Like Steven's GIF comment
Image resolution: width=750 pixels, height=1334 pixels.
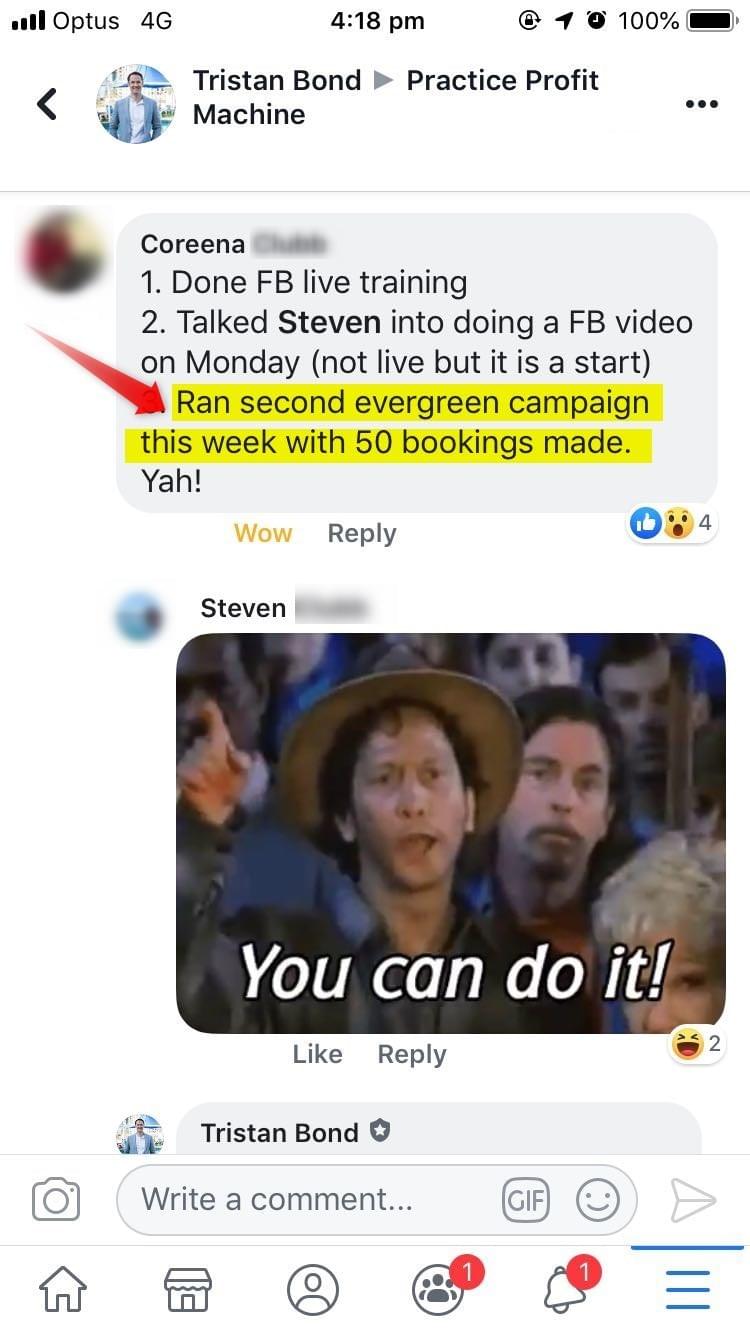[317, 1054]
